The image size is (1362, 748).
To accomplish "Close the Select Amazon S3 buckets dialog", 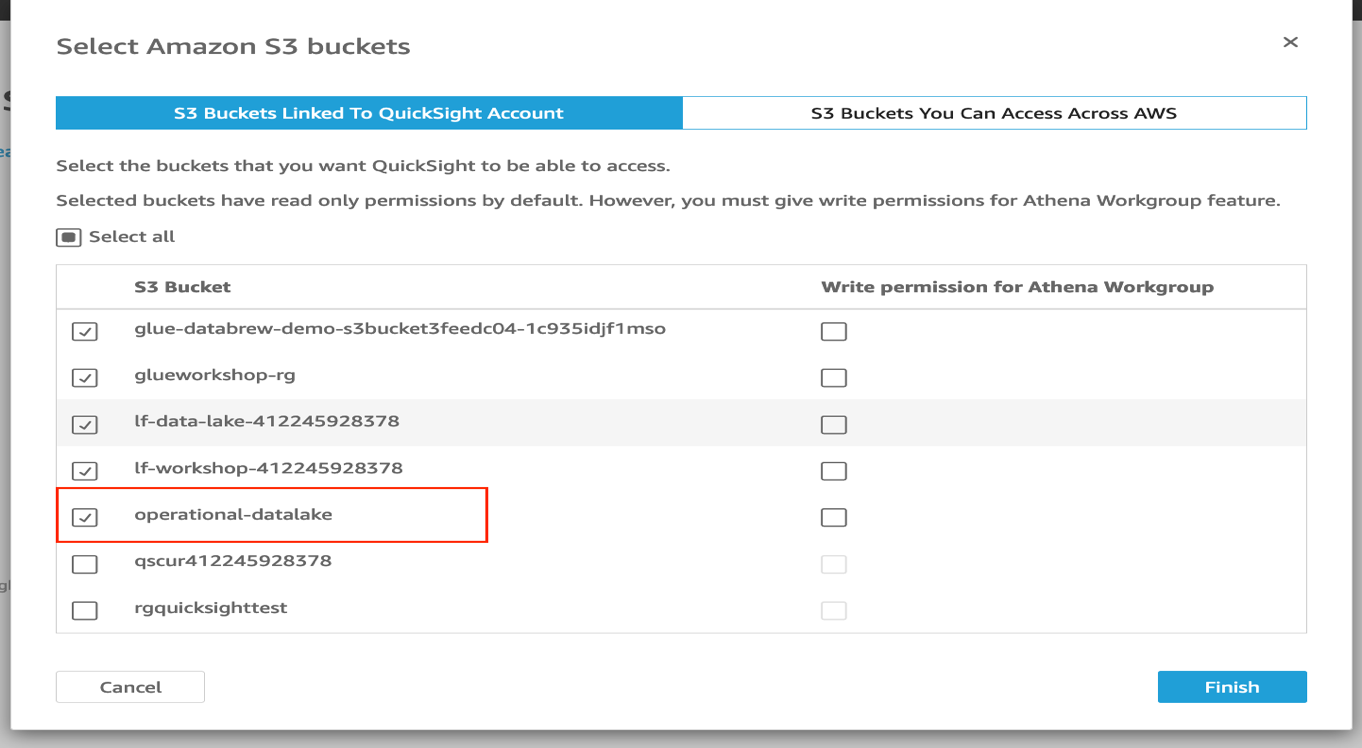I will click(1290, 42).
